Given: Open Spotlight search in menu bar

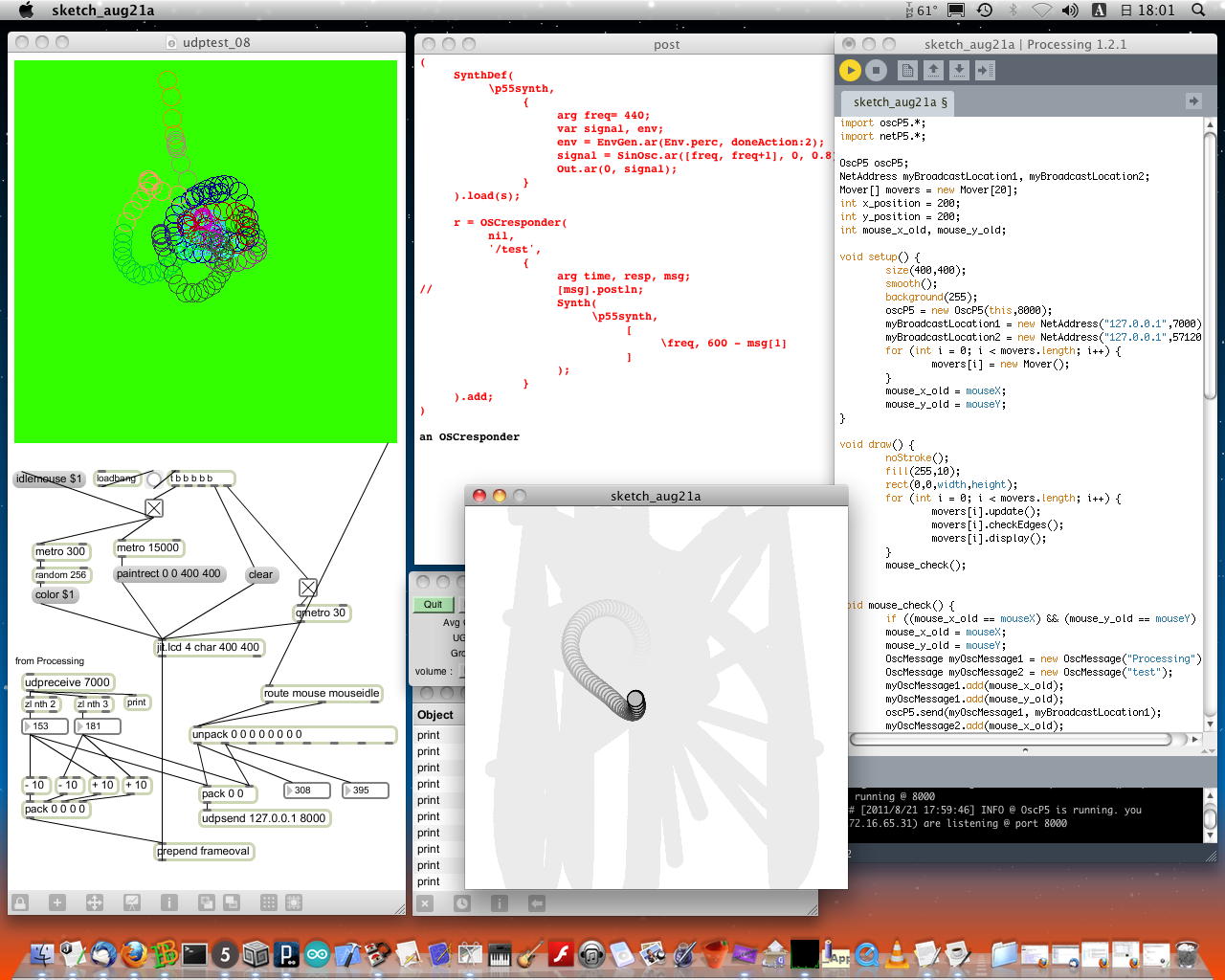Looking at the screenshot, I should (x=1198, y=11).
